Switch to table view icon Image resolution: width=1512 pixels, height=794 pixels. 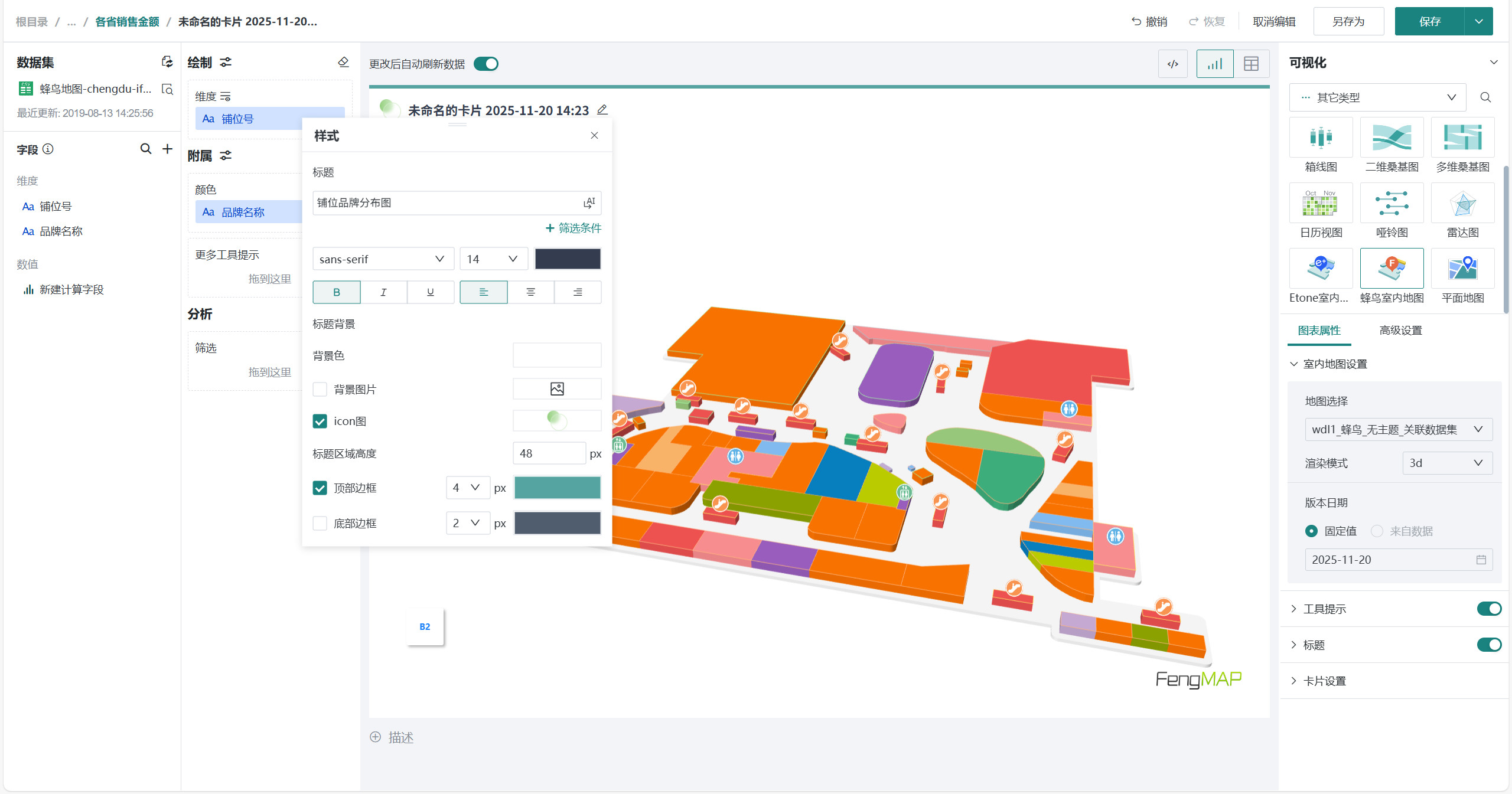click(1251, 64)
